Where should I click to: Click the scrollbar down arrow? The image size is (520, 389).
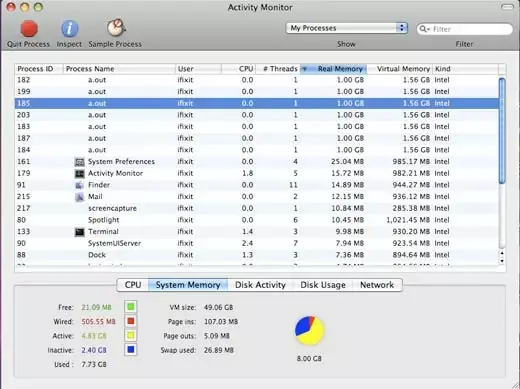(502, 261)
